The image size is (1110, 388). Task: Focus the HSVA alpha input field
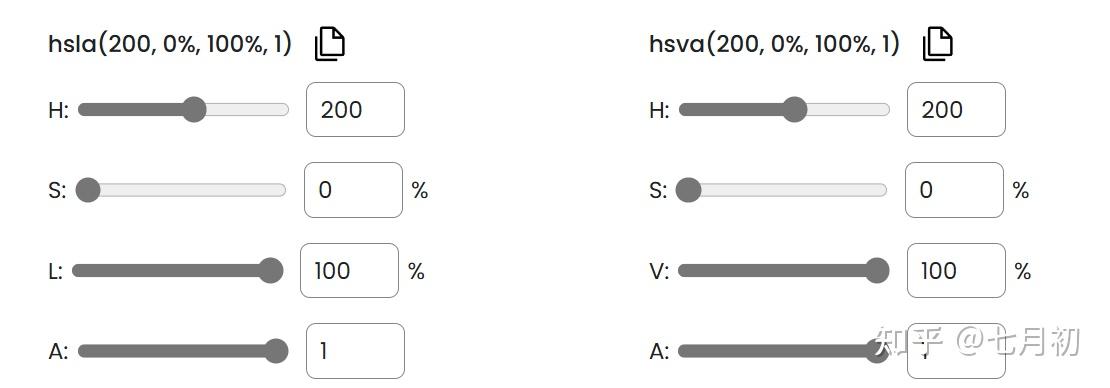point(956,350)
